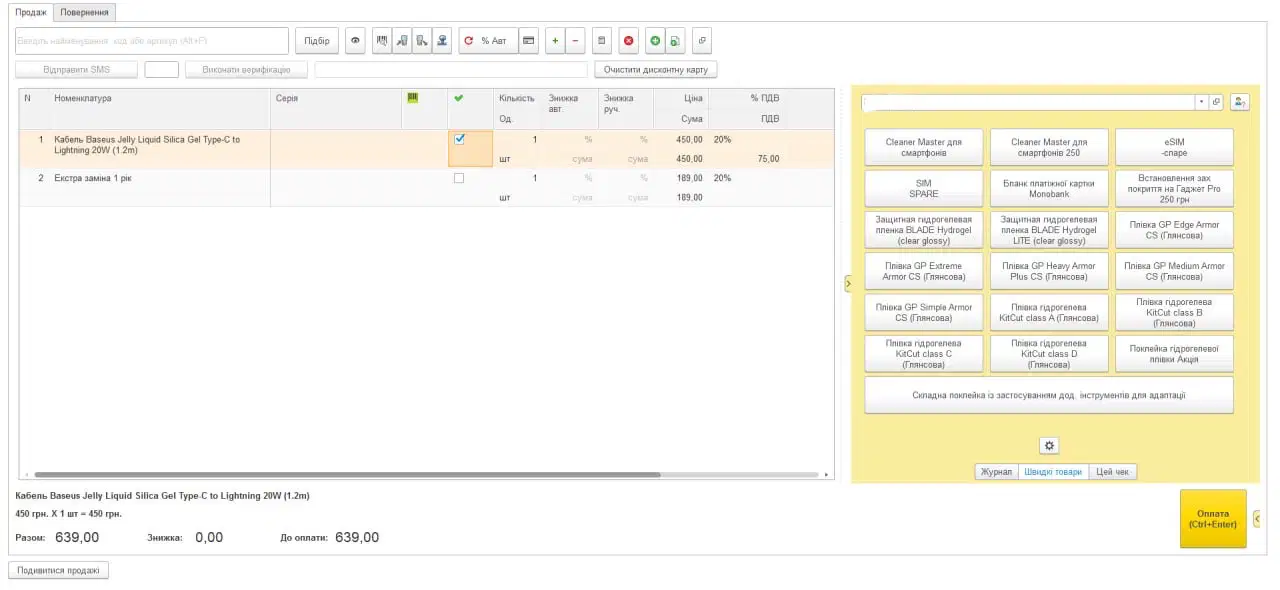Open the Журнал tab
The height and width of the screenshot is (590, 1280).
pos(996,472)
